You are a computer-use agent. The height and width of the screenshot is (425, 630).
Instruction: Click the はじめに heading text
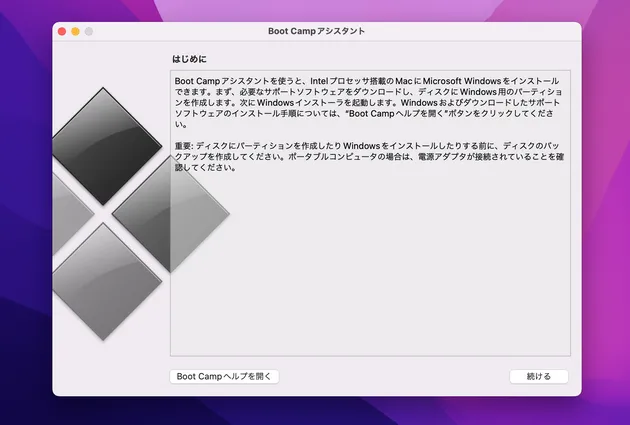pyautogui.click(x=189, y=59)
